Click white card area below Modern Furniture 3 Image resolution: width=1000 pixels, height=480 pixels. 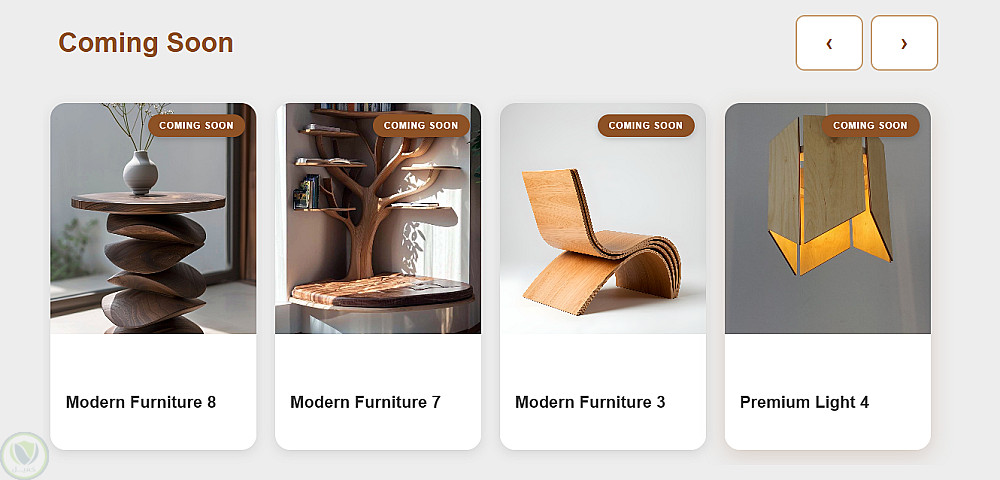pos(603,431)
